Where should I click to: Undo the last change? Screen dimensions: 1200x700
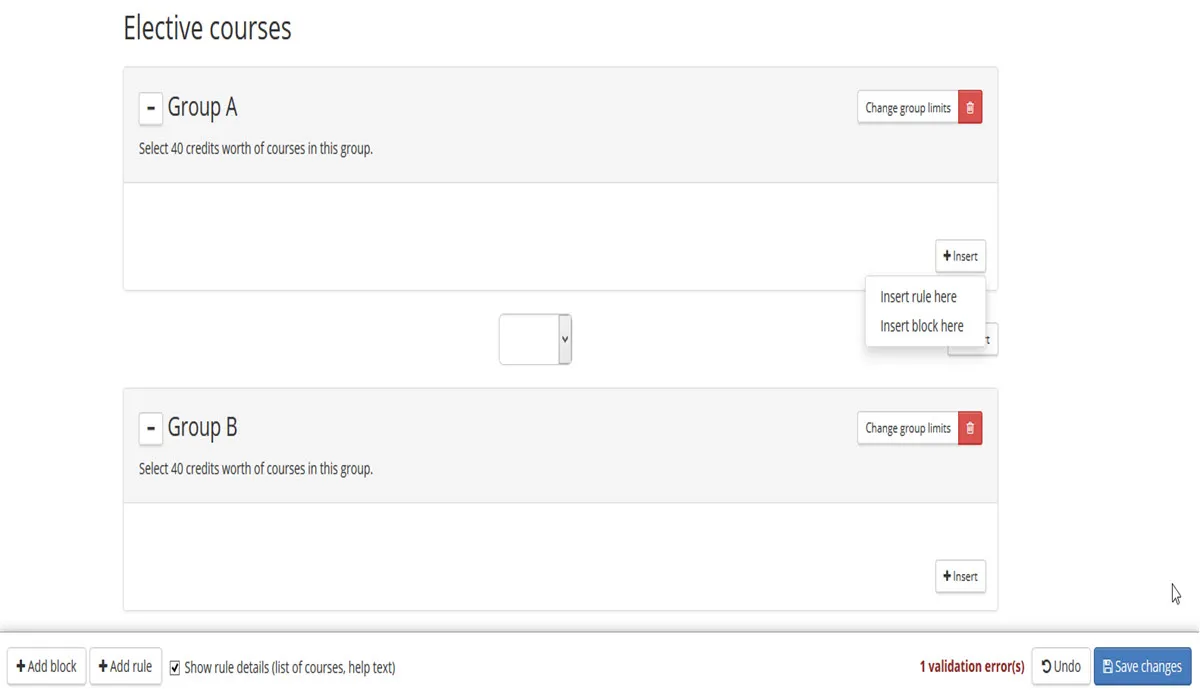1060,667
